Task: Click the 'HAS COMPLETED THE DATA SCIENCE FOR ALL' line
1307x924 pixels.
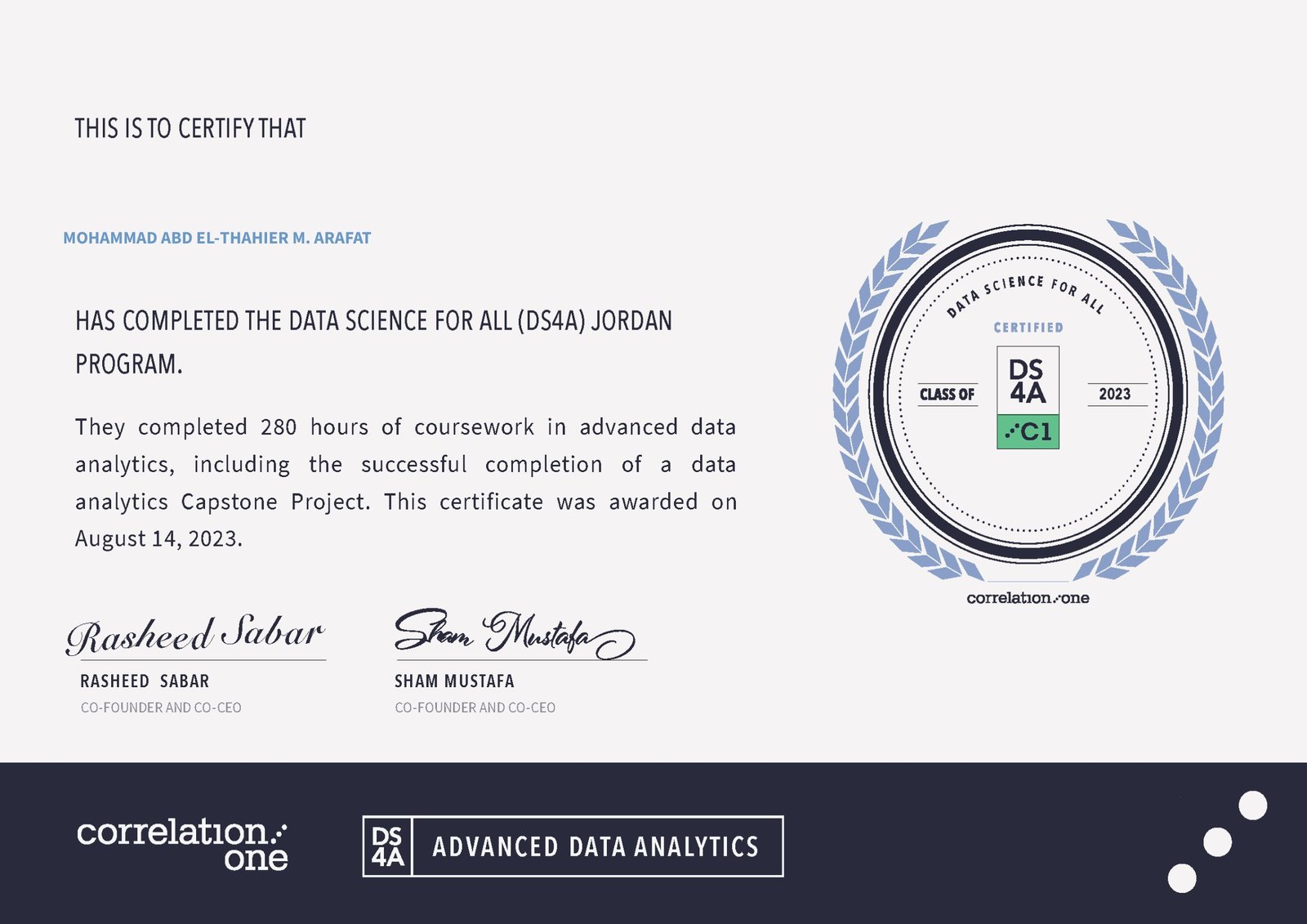Action: 373,321
